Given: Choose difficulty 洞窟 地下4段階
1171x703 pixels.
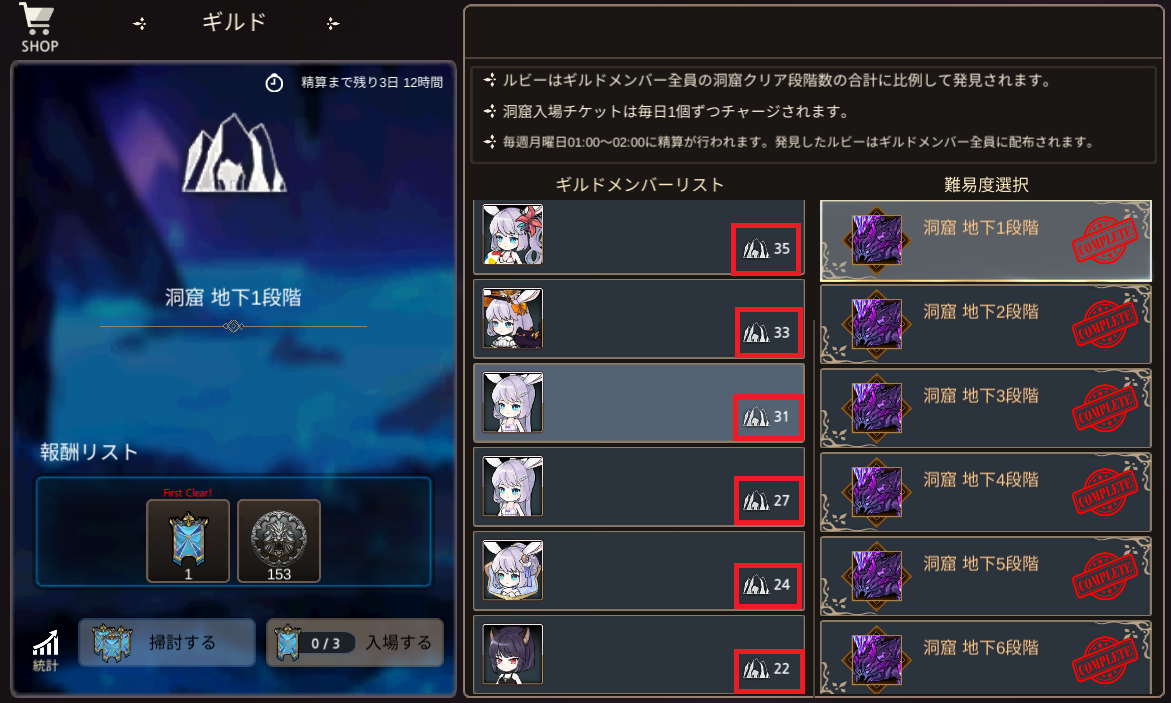Looking at the screenshot, I should pos(986,492).
